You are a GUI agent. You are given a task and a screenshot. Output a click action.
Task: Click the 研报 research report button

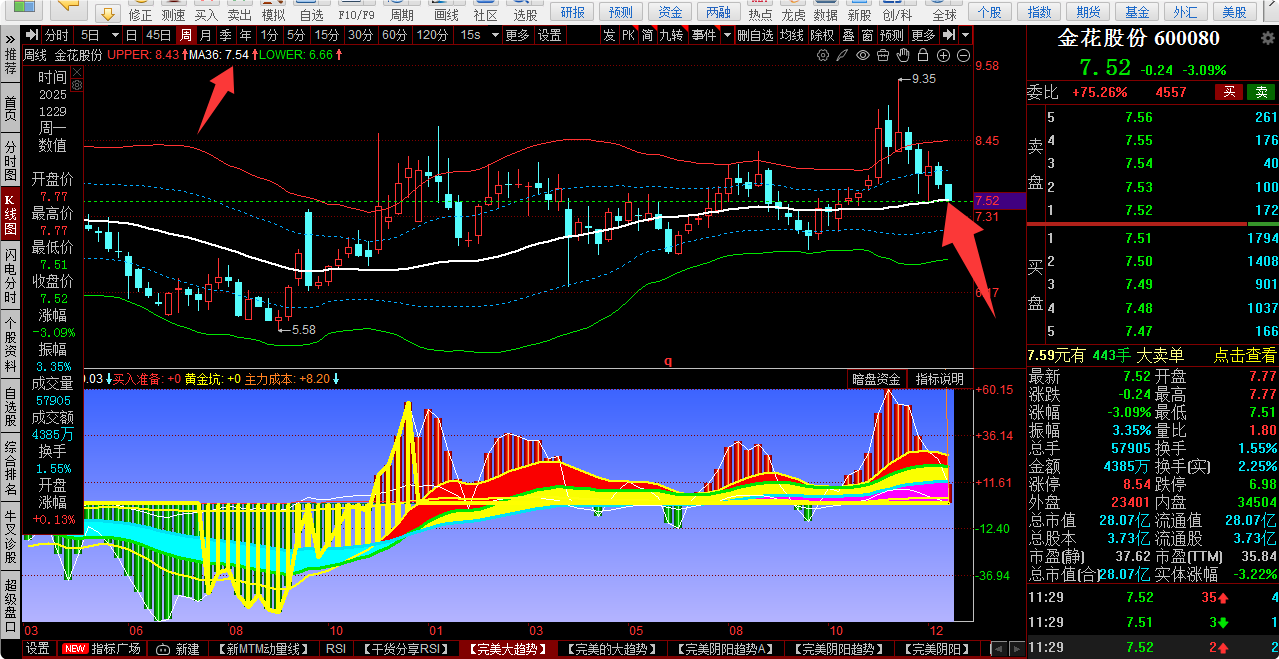(572, 12)
